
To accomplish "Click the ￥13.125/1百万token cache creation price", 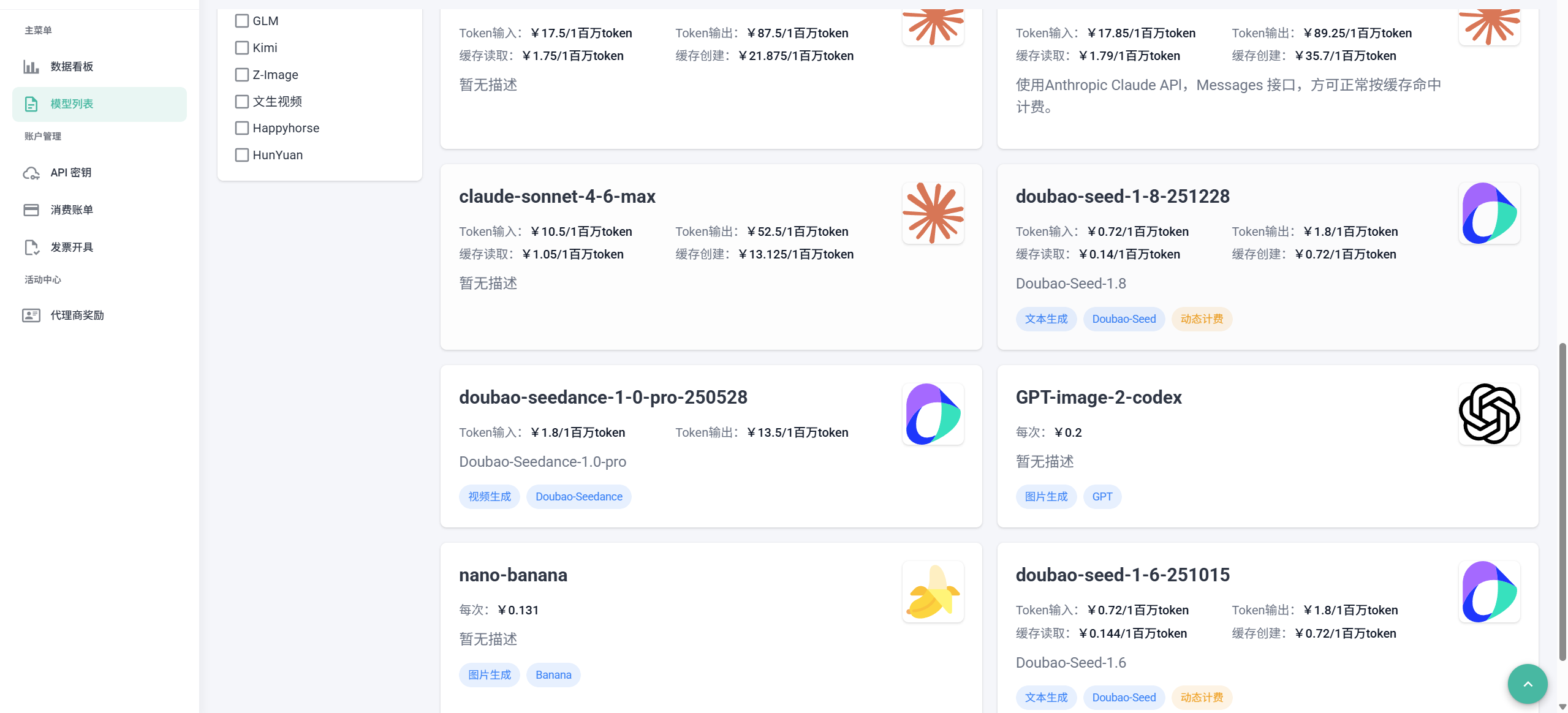I will pyautogui.click(x=795, y=254).
